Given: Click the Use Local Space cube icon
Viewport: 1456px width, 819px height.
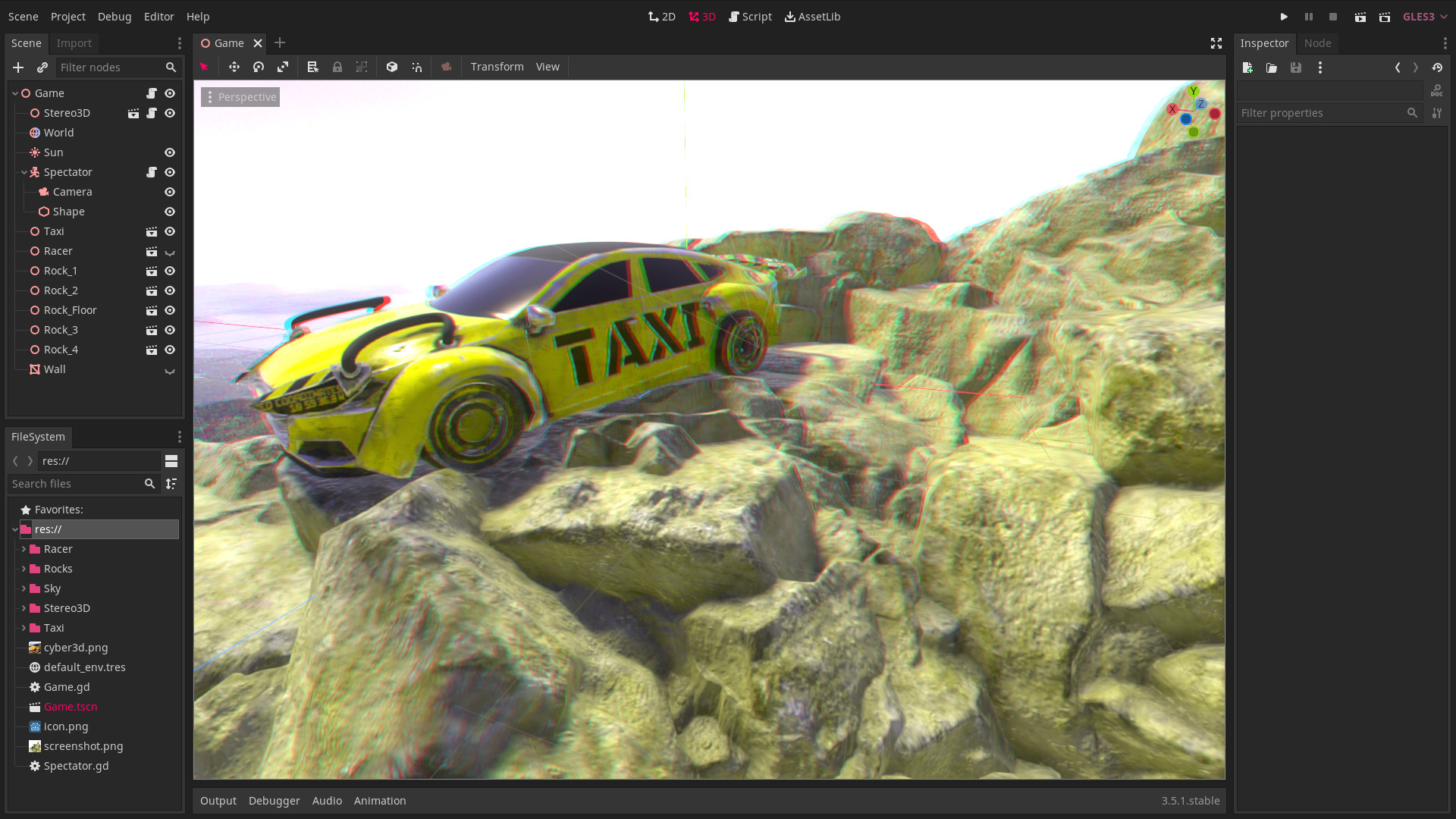Looking at the screenshot, I should pos(392,67).
